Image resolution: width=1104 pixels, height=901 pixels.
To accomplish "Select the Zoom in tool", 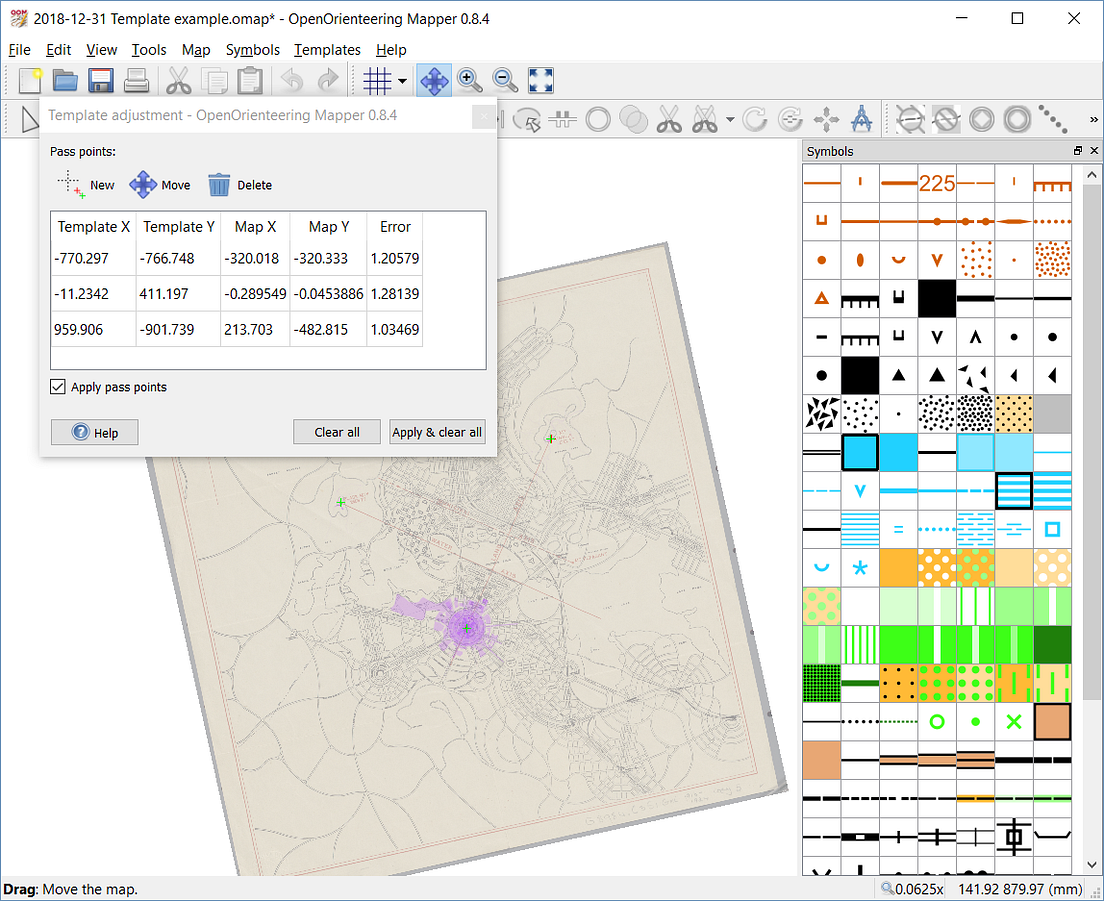I will (x=470, y=80).
